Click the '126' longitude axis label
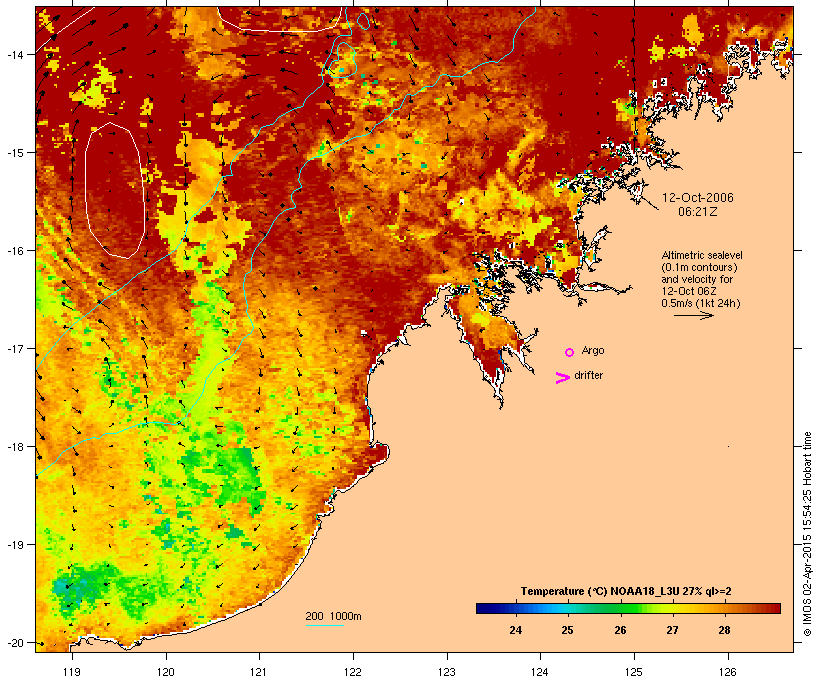Viewport: 820px width, 680px height. click(728, 672)
